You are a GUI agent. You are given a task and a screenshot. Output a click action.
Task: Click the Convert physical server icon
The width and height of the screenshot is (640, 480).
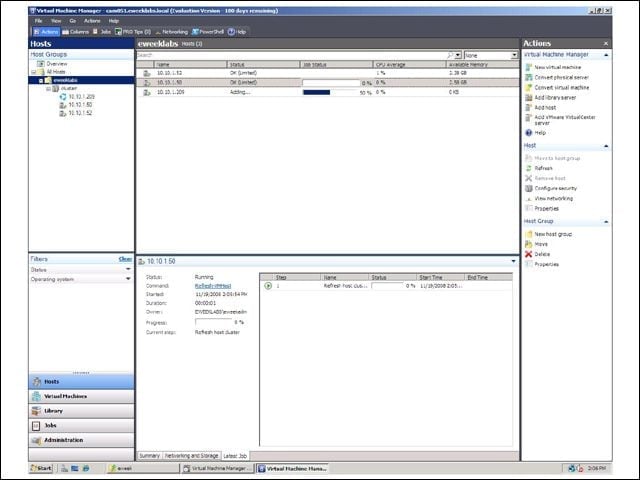click(x=529, y=77)
